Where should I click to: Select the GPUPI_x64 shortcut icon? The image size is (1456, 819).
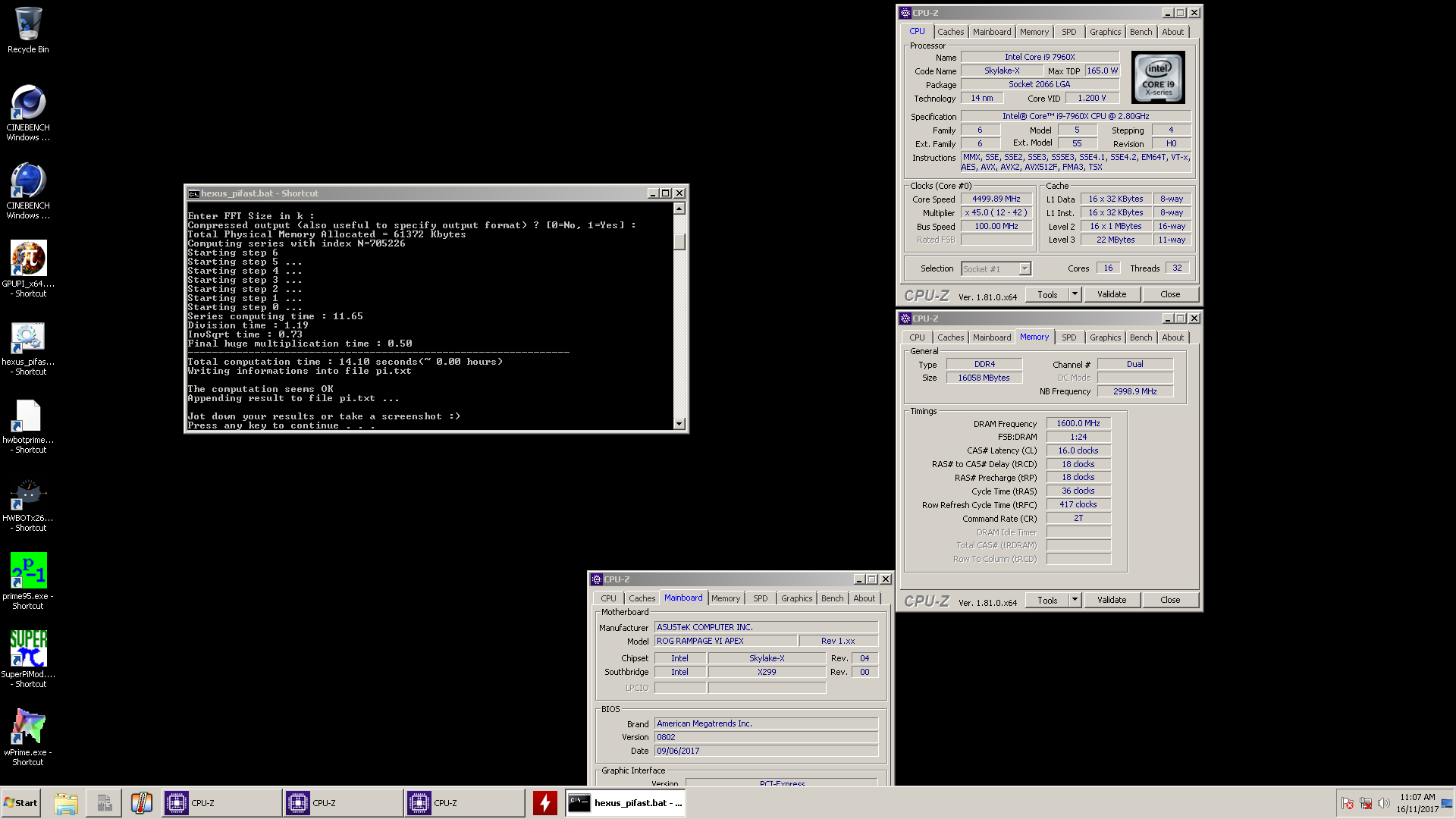28,268
